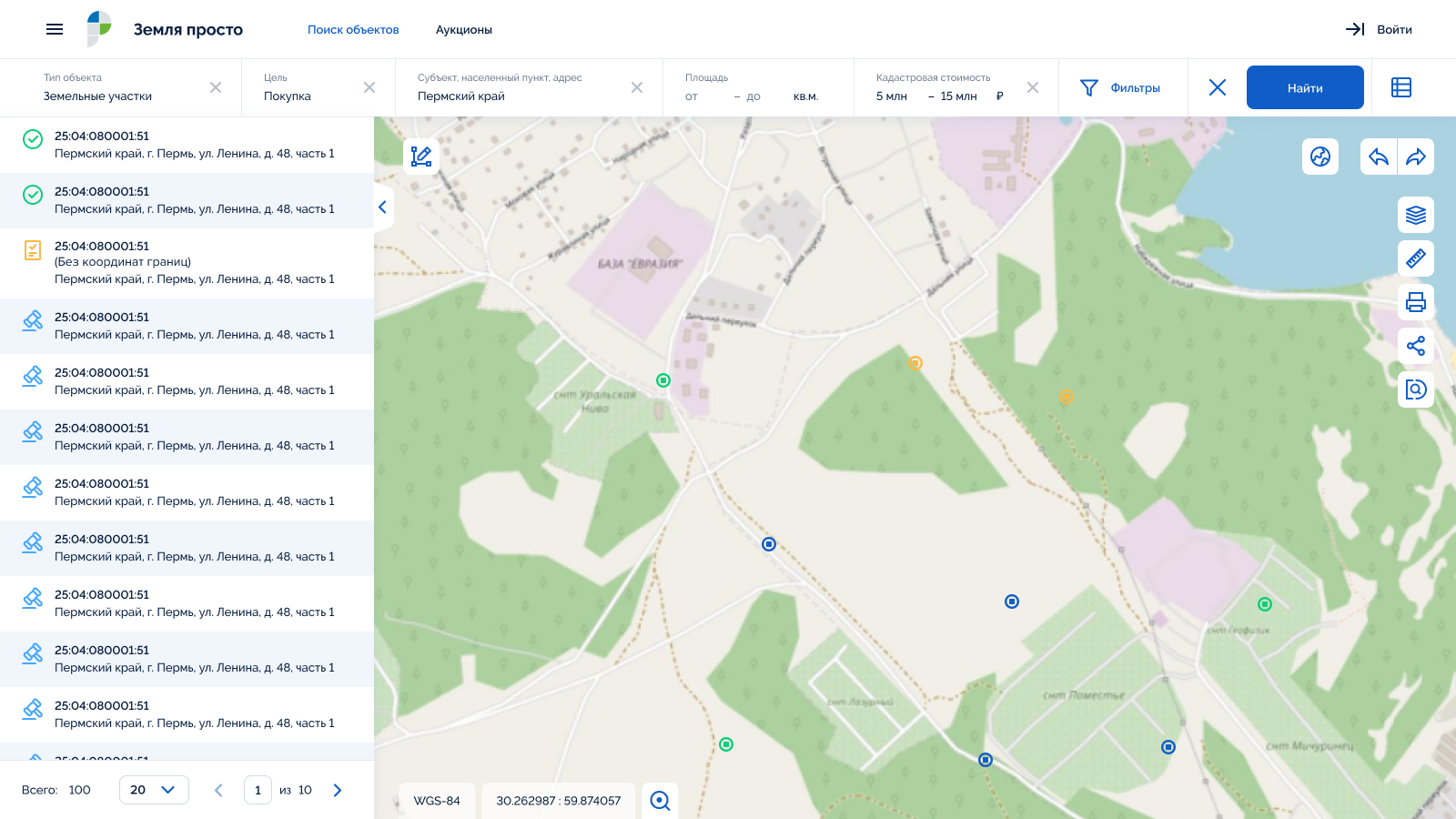Open the map layers panel
The height and width of the screenshot is (819, 1456).
(1416, 215)
